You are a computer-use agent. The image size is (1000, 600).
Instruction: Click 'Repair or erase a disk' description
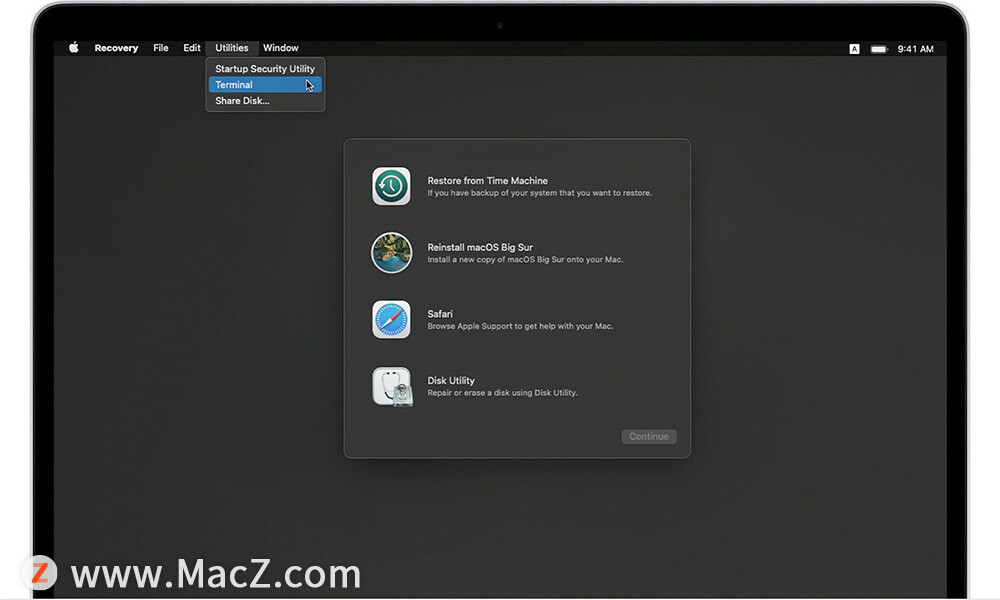[502, 393]
